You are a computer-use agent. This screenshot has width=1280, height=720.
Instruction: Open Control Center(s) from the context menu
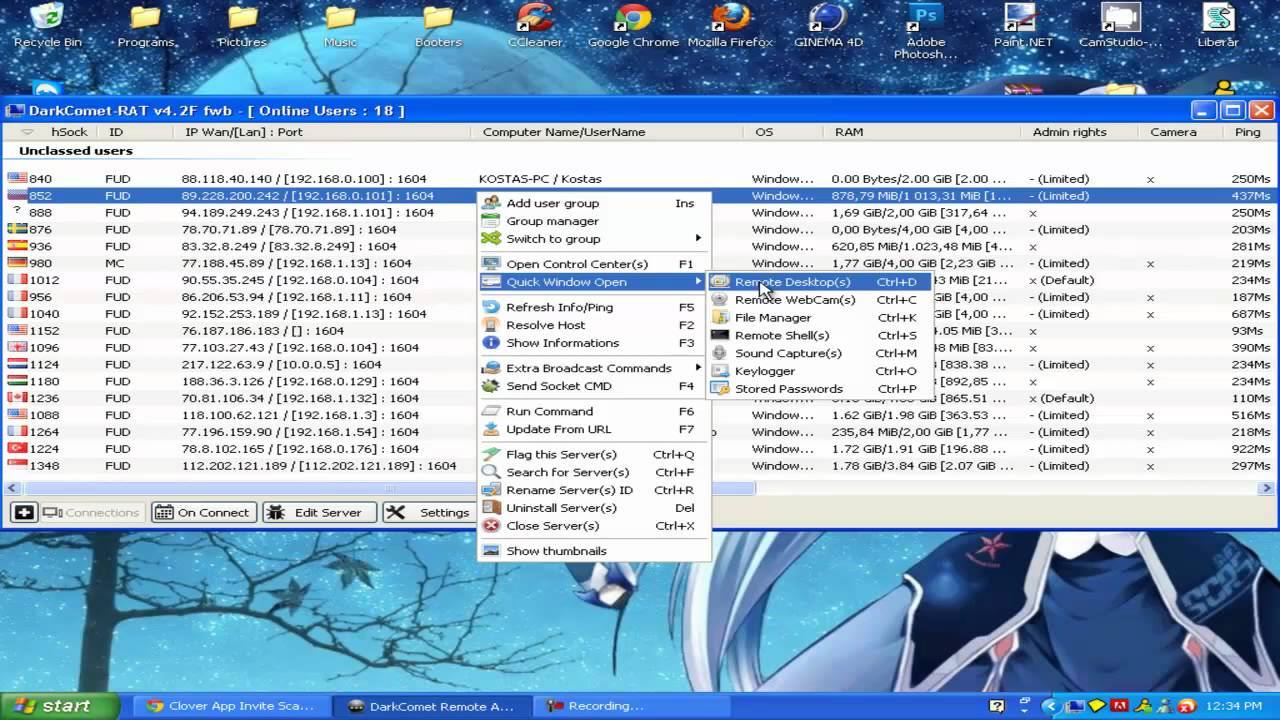[592, 264]
